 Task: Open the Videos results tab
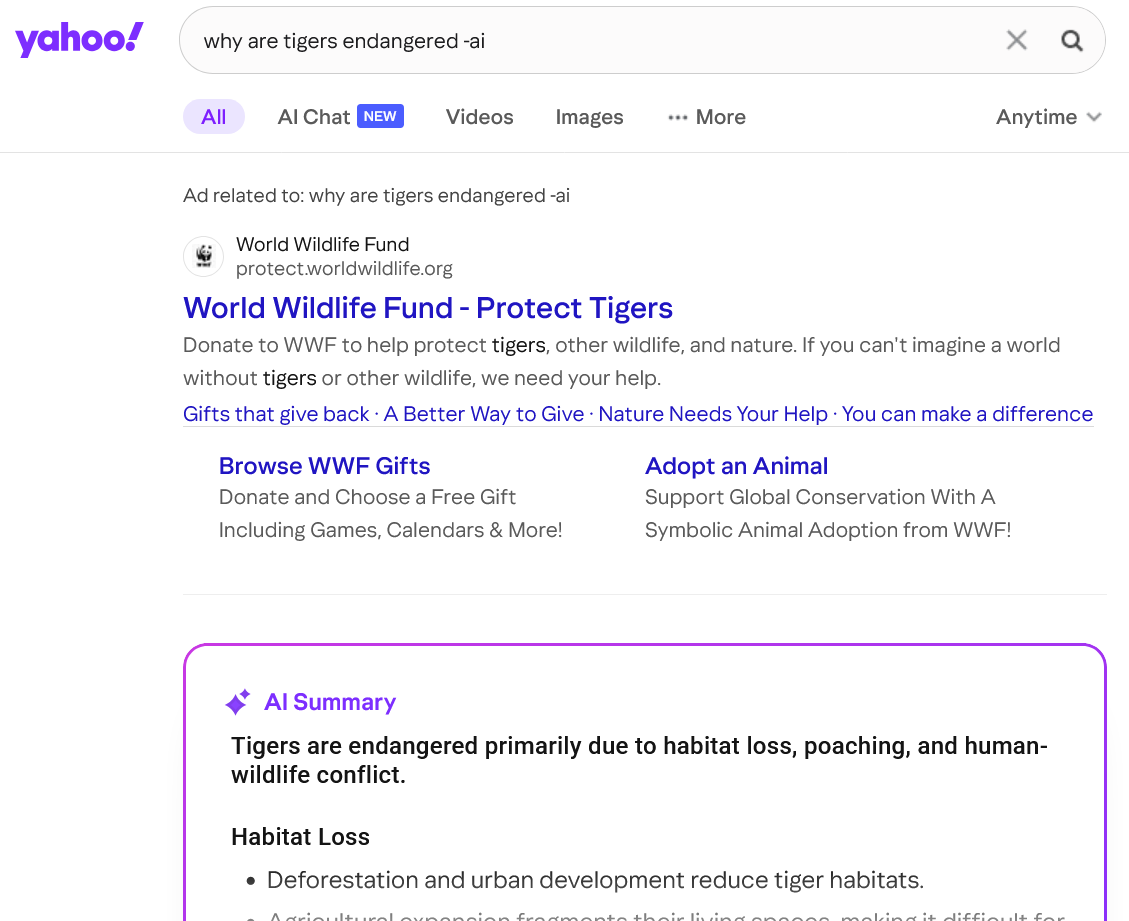480,117
